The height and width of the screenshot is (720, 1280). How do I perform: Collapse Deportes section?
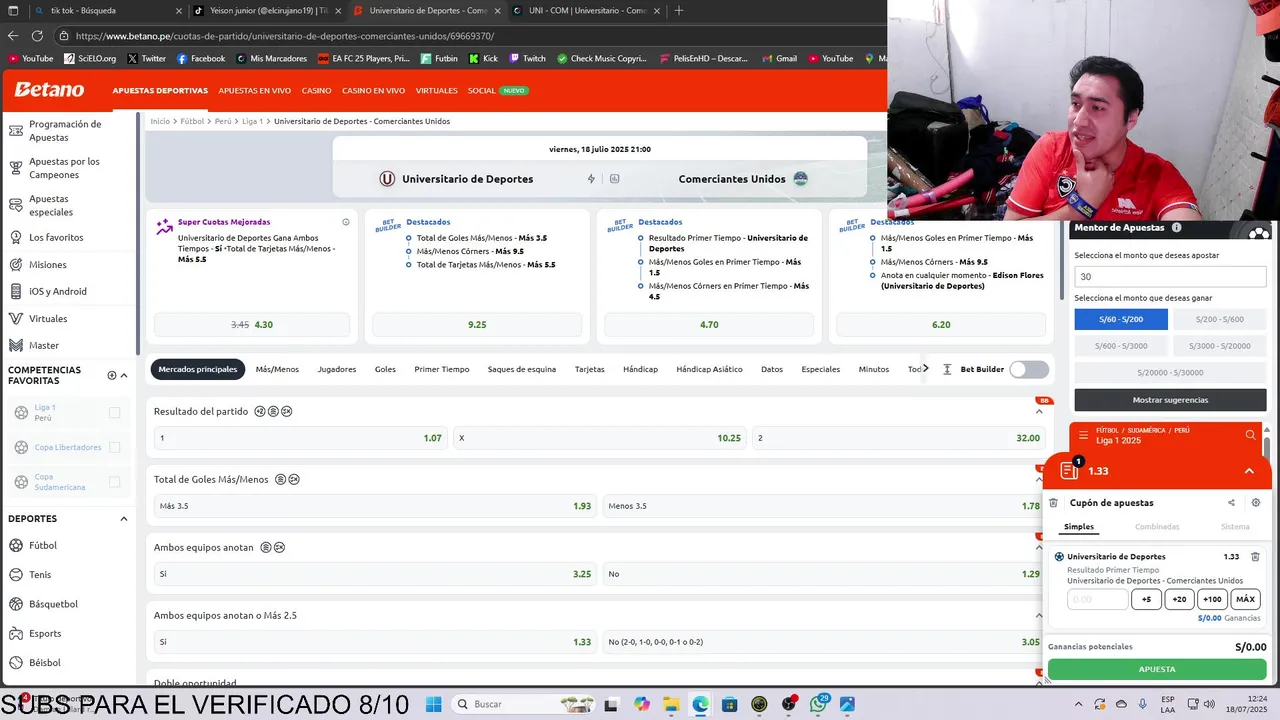124,519
